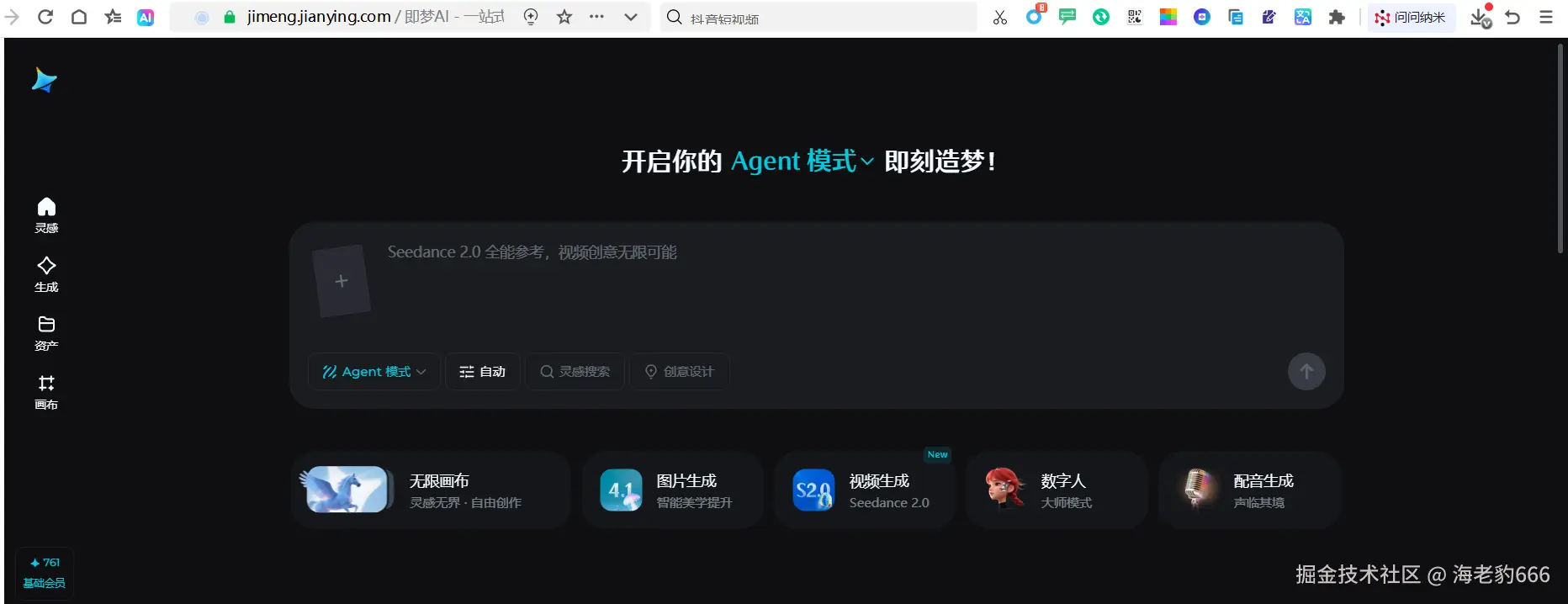Click the AI assistant icon in toolbar
Viewport: 1568px width, 604px height.
coord(146,17)
